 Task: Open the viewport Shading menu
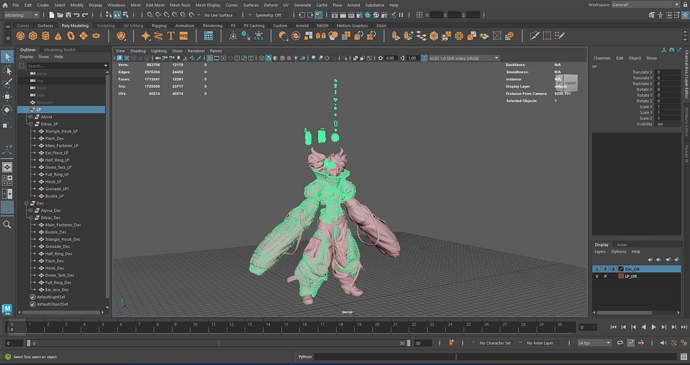click(138, 51)
